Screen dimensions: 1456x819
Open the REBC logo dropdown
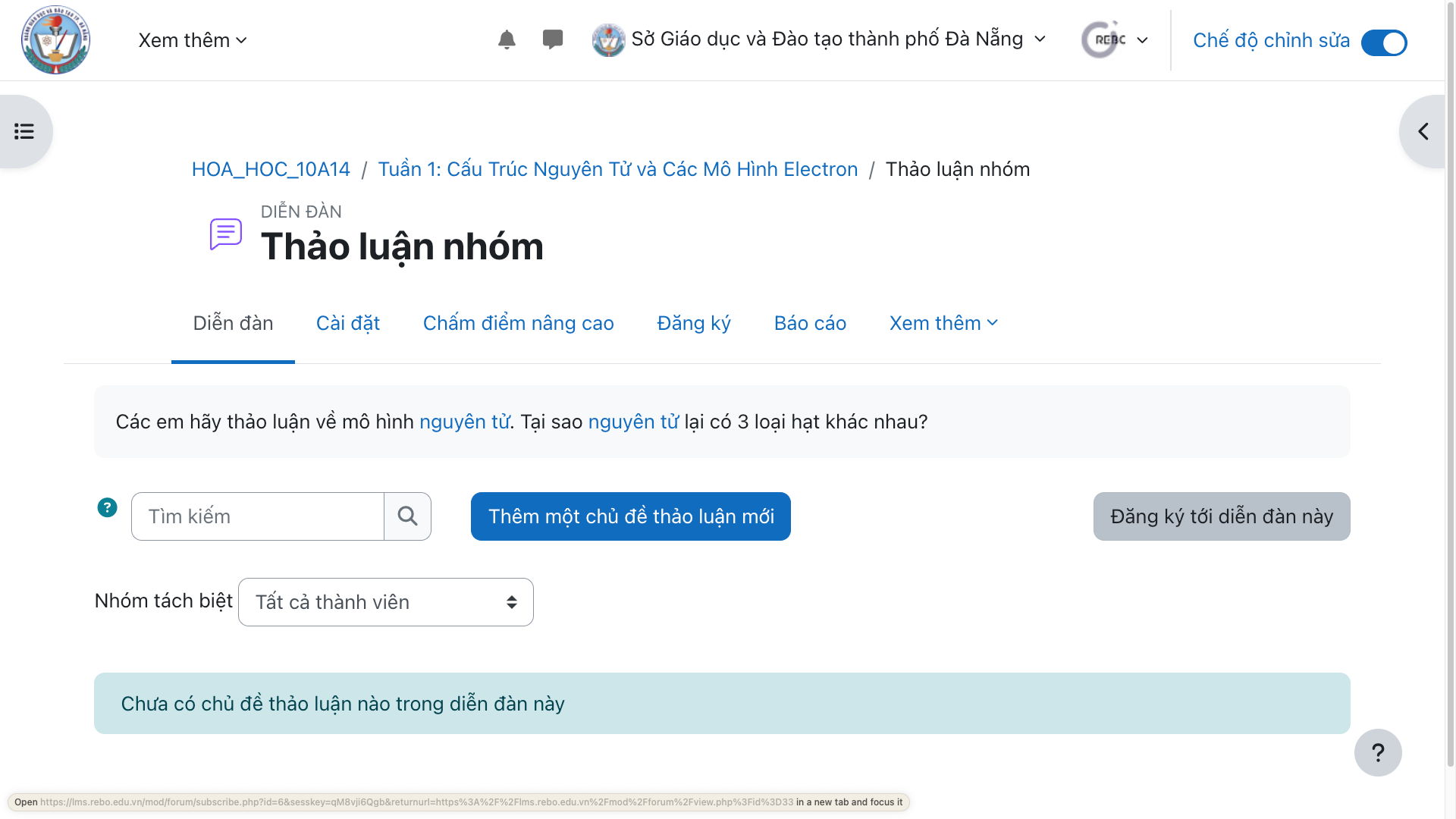pyautogui.click(x=1115, y=40)
